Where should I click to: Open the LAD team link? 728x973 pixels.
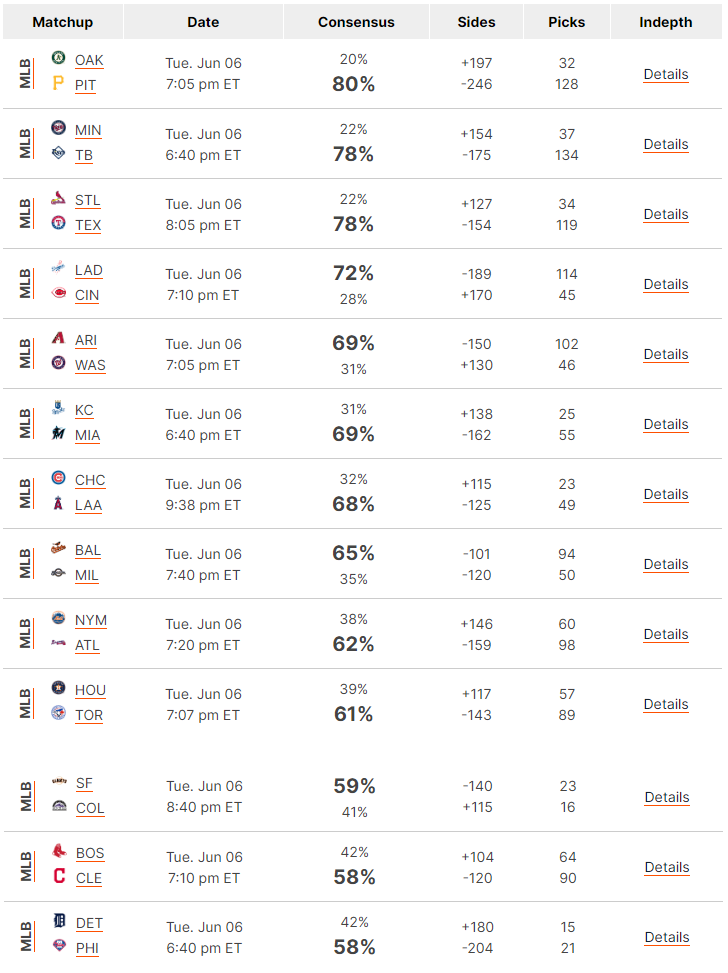click(89, 270)
